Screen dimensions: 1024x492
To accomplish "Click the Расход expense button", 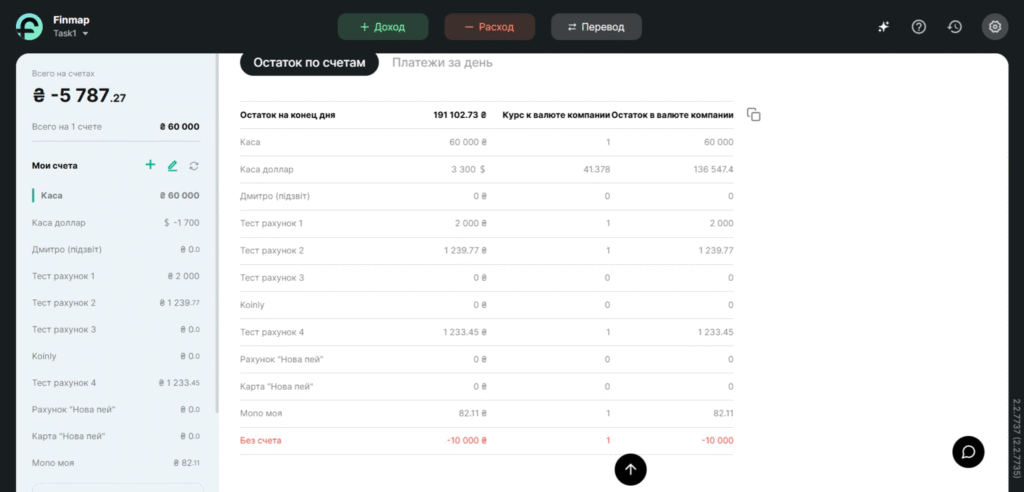I will (x=490, y=27).
